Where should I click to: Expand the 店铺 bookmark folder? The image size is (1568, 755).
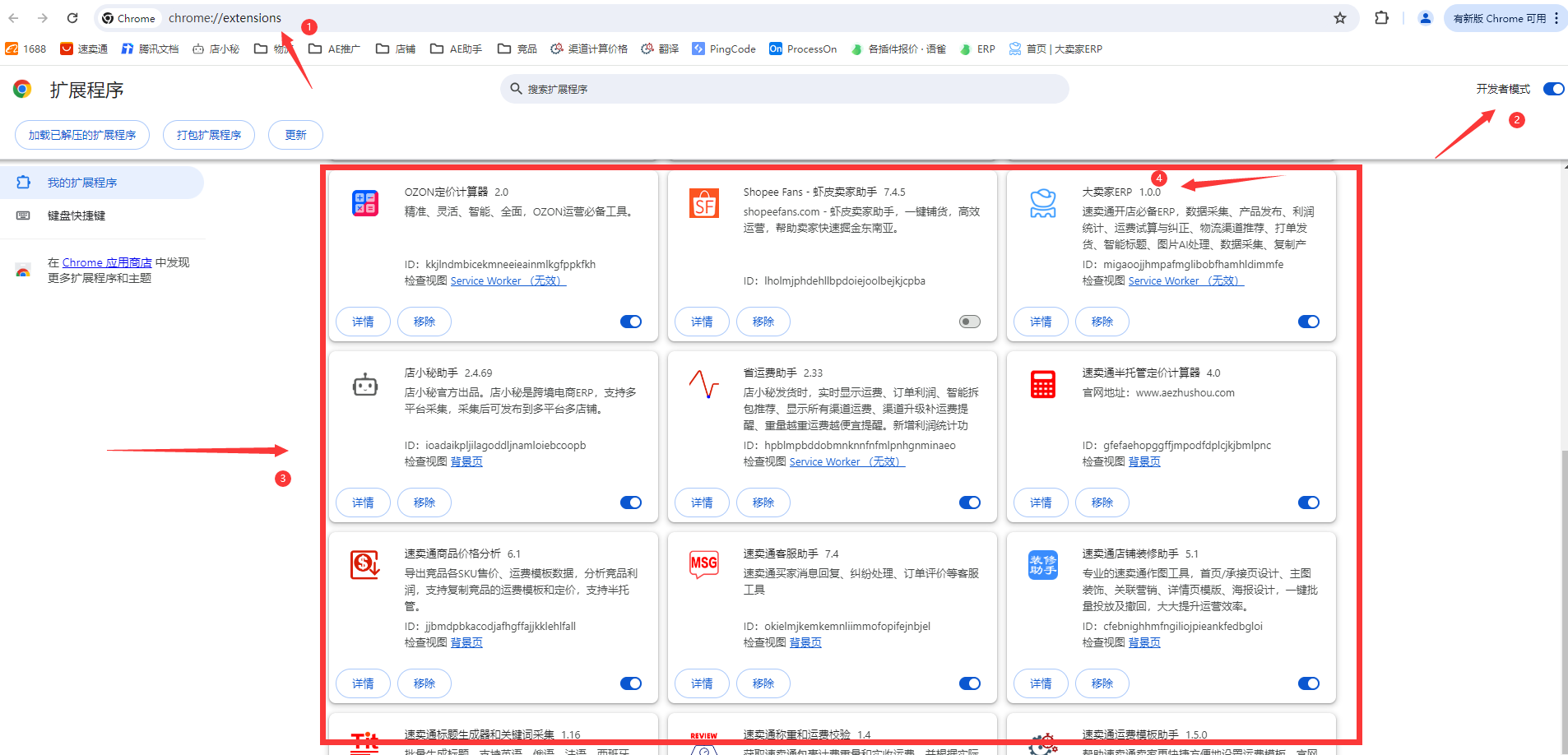[x=396, y=49]
